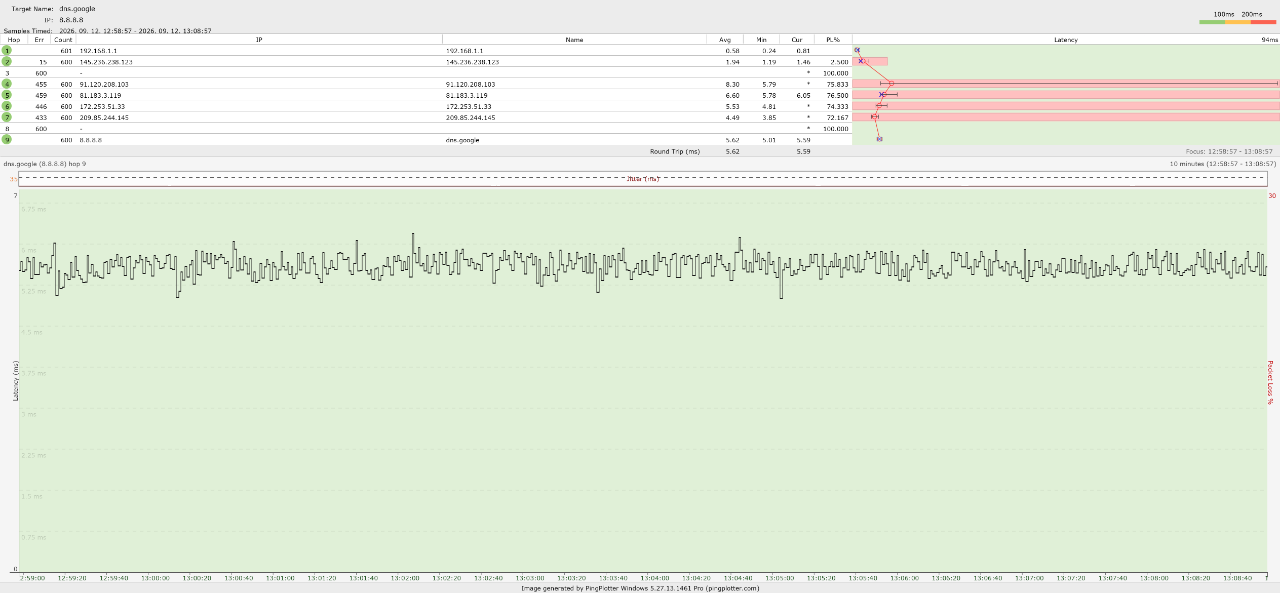Click the final hop 9 green circle icon

pyautogui.click(x=7, y=139)
